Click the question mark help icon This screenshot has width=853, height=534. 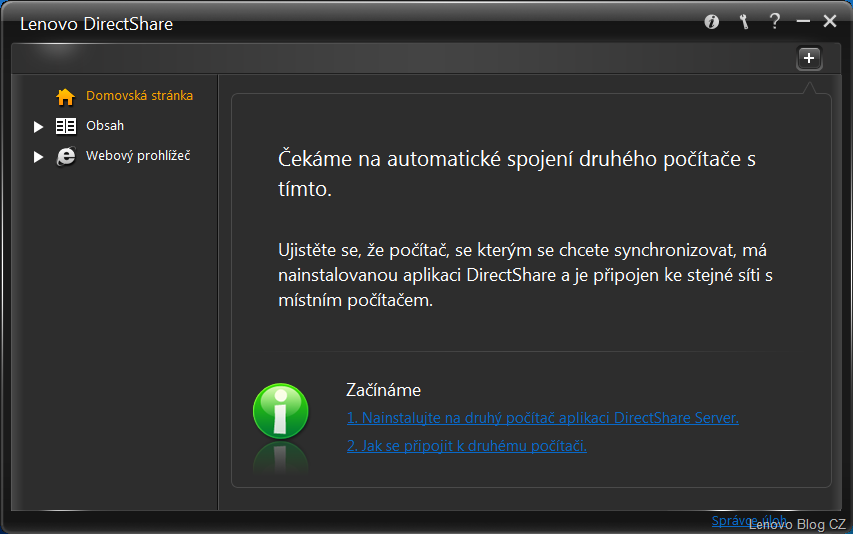pyautogui.click(x=774, y=22)
